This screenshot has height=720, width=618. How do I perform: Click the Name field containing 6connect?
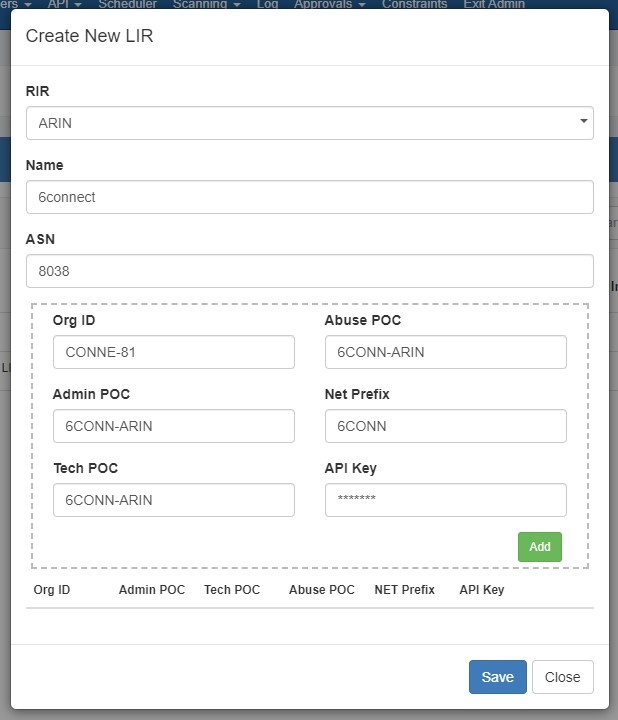pyautogui.click(x=309, y=197)
